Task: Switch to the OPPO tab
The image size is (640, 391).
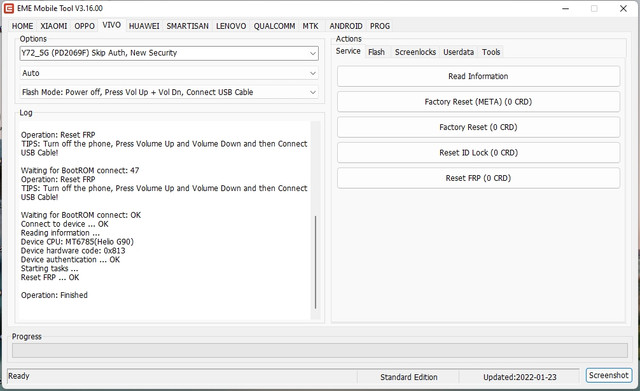Action: click(84, 26)
